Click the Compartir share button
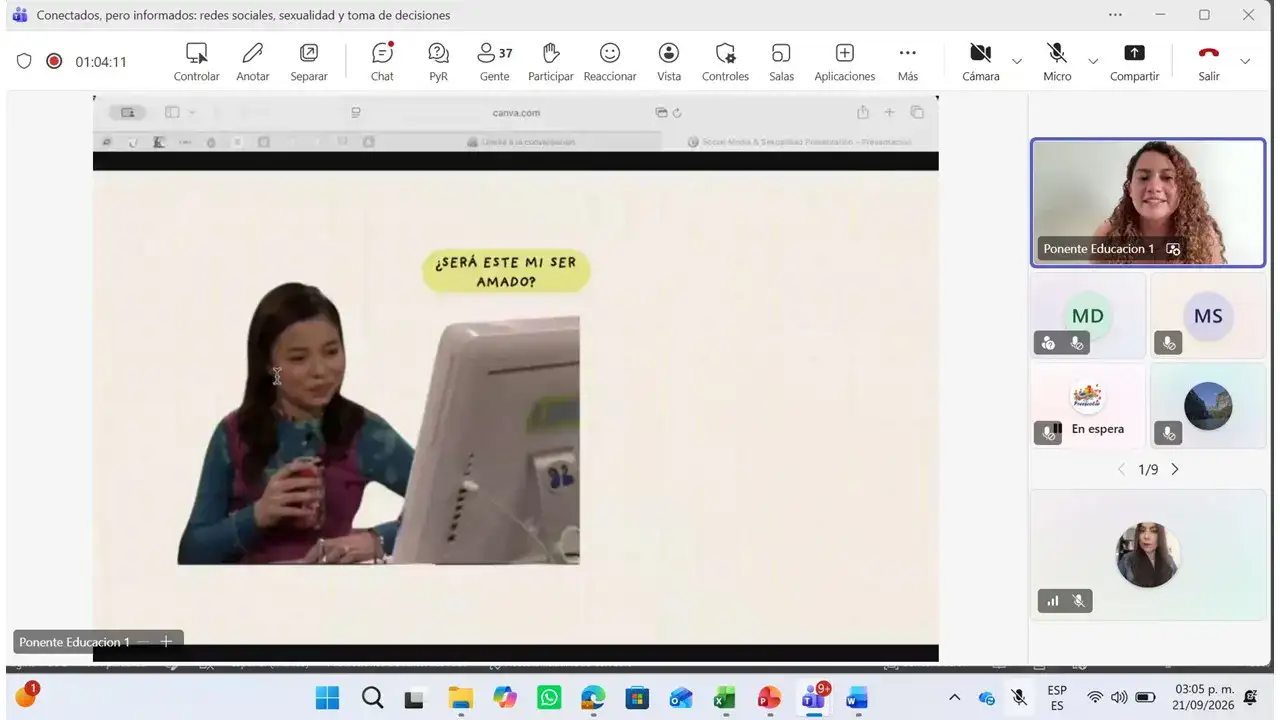This screenshot has height=720, width=1280. click(x=1134, y=62)
